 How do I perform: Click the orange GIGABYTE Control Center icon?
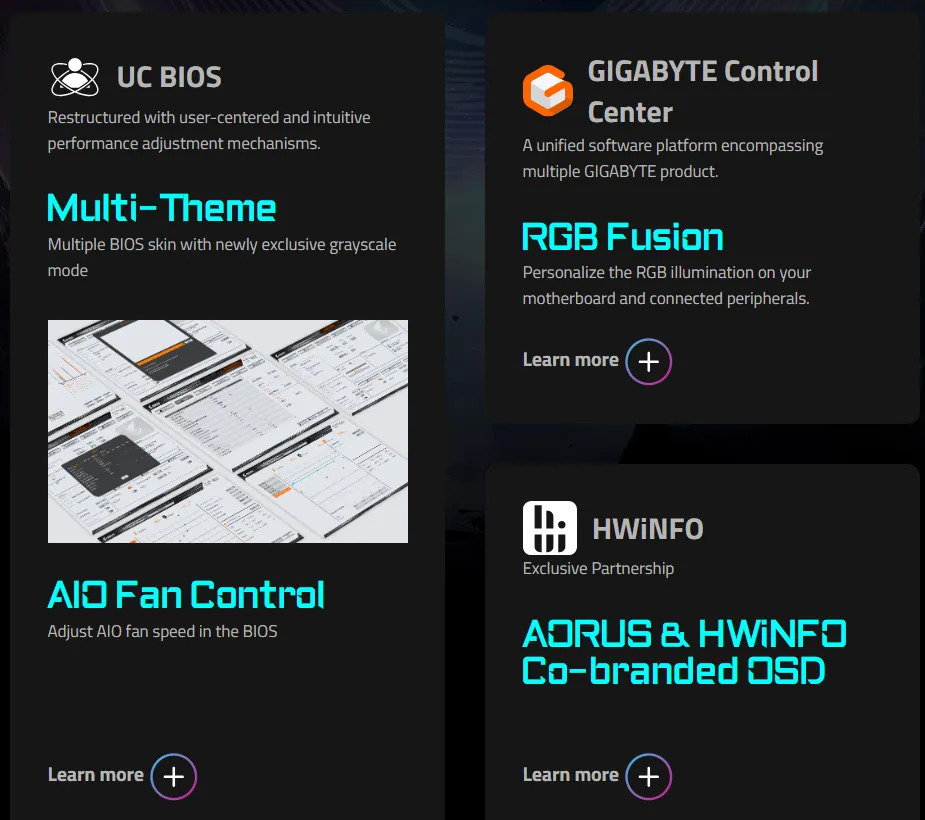coord(547,90)
